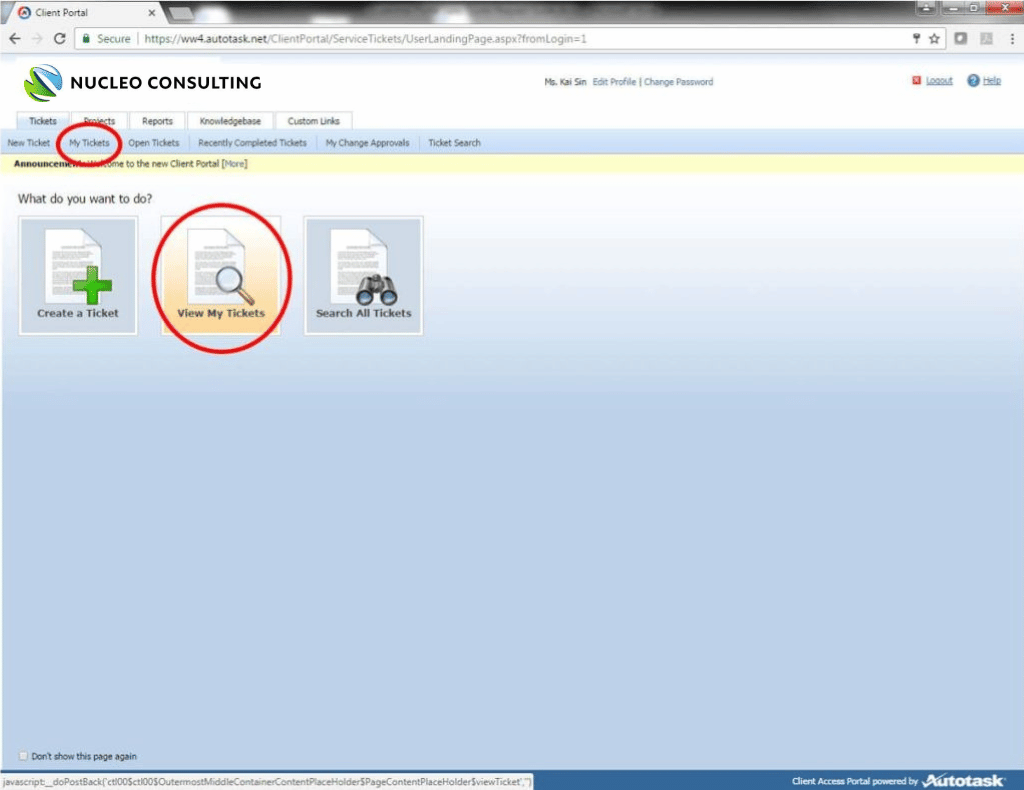The height and width of the screenshot is (790, 1024).
Task: Open the Custom Links tab
Action: 314,121
